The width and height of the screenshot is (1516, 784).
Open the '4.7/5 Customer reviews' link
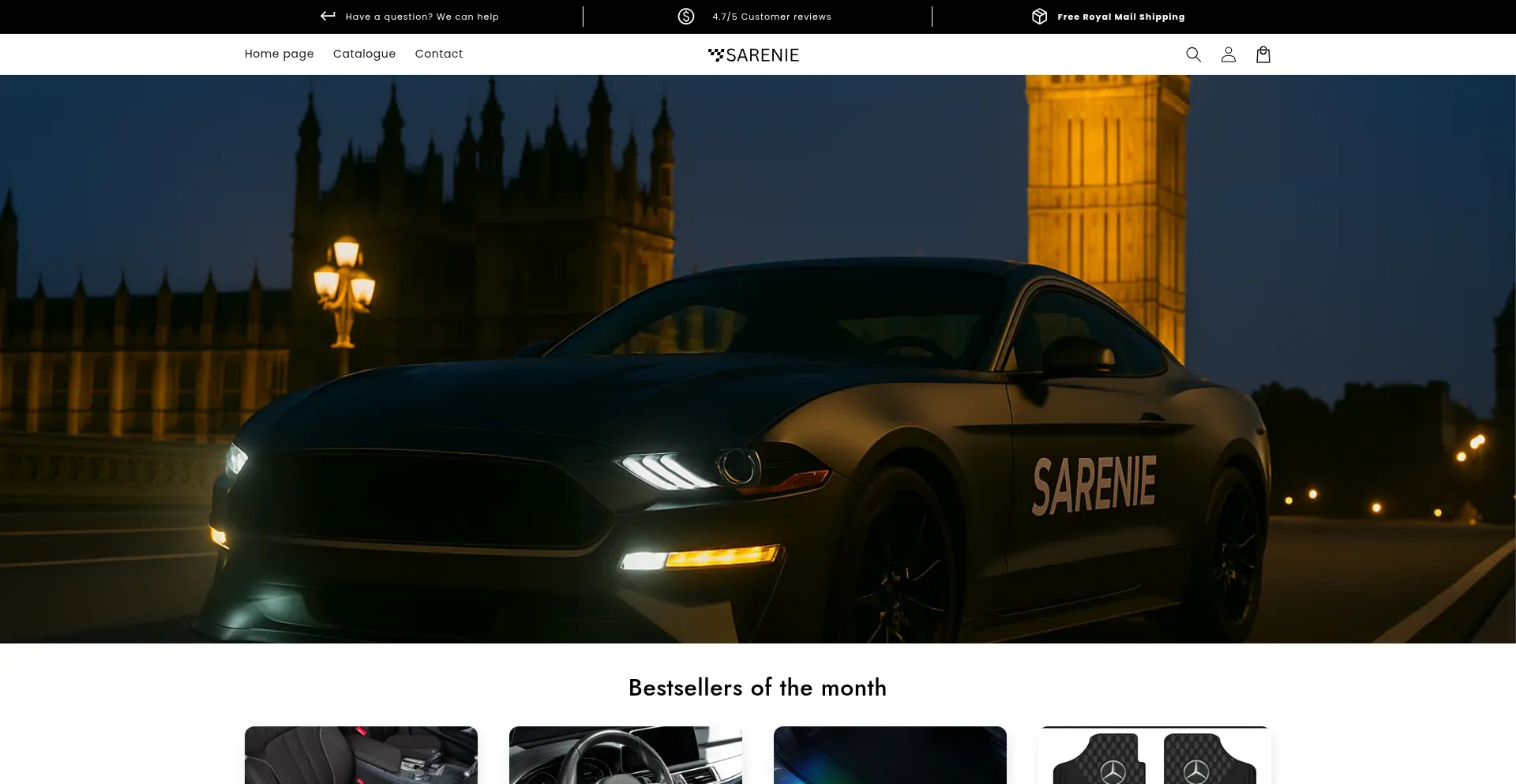coord(771,17)
